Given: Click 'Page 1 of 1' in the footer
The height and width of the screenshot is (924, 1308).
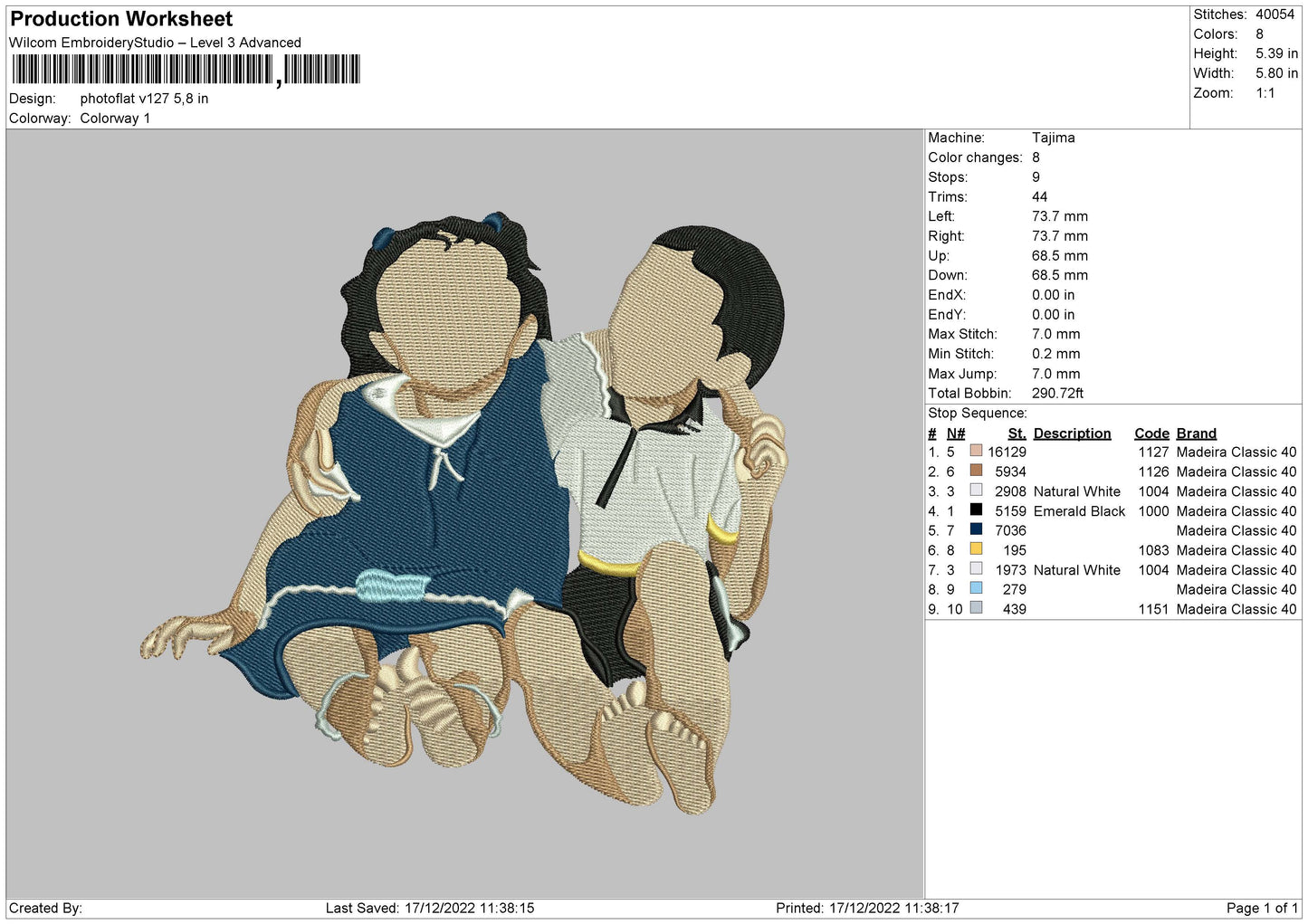Looking at the screenshot, I should point(1262,908).
